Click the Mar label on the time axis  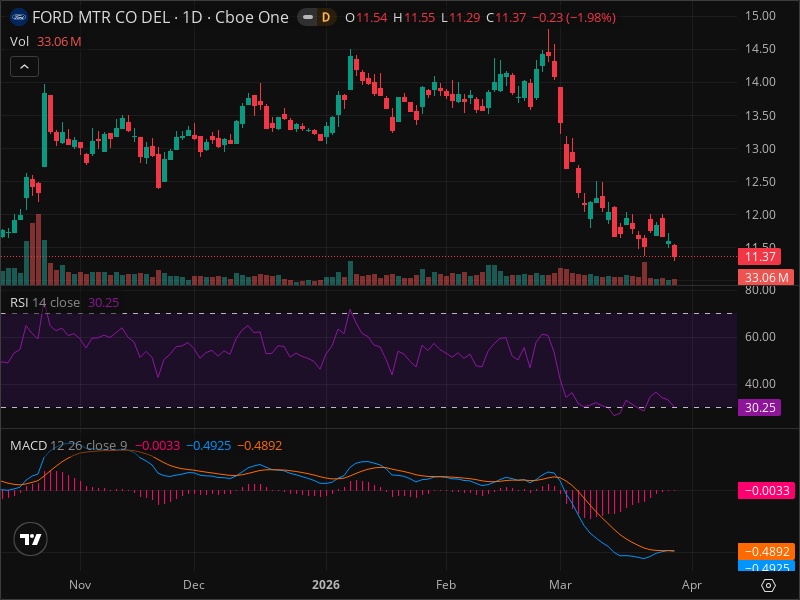pos(560,585)
